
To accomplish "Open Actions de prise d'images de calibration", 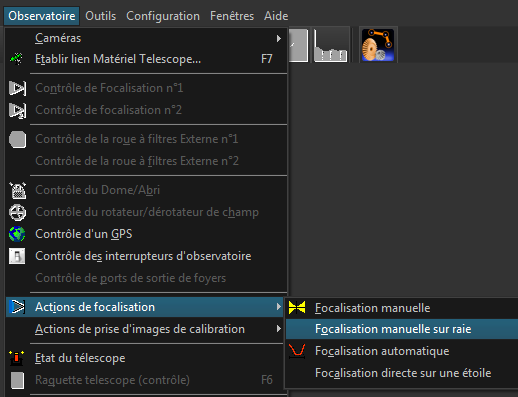I will coord(145,329).
